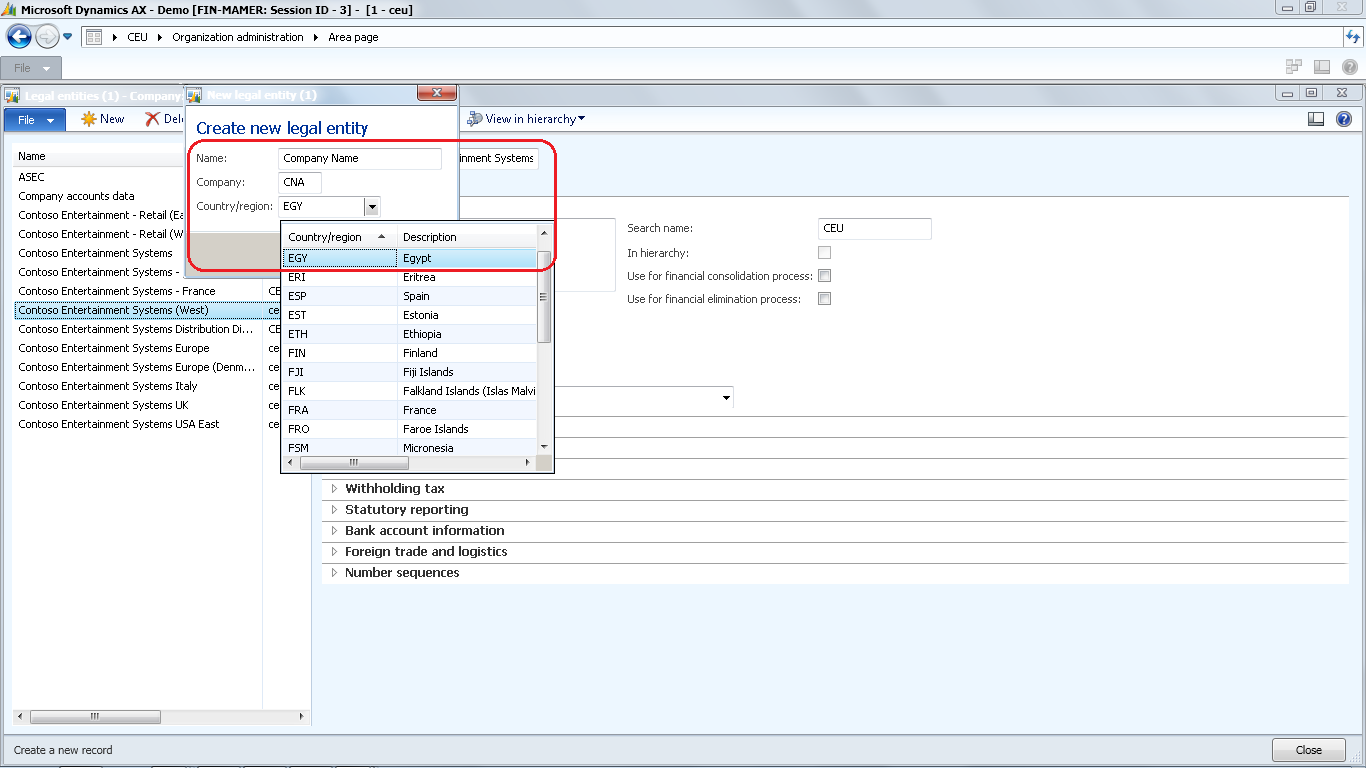Open the gray File menu in main window
Screen dimensions: 1366x768
coord(31,68)
